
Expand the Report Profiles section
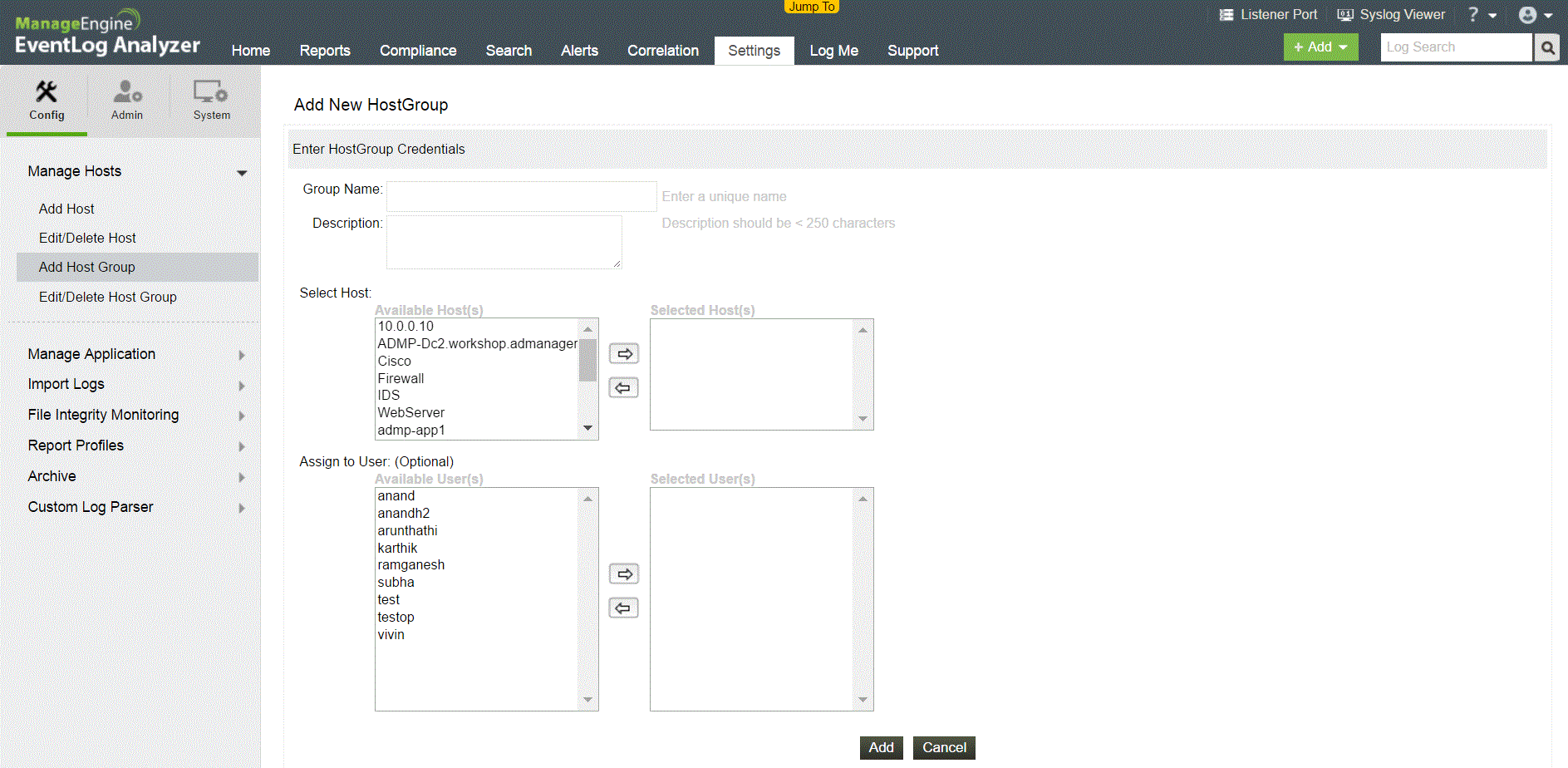click(x=242, y=446)
